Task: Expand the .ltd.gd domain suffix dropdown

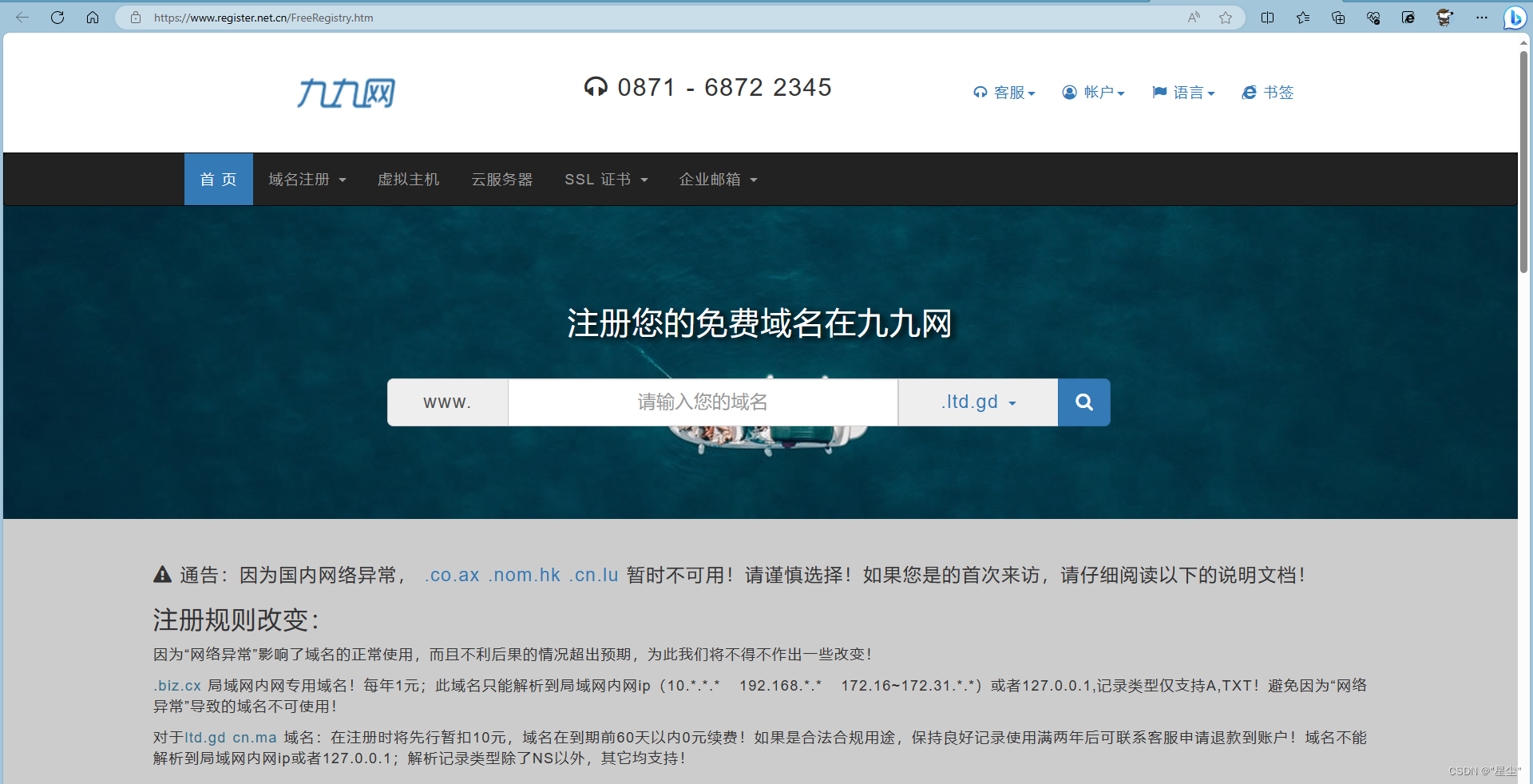Action: [x=978, y=402]
